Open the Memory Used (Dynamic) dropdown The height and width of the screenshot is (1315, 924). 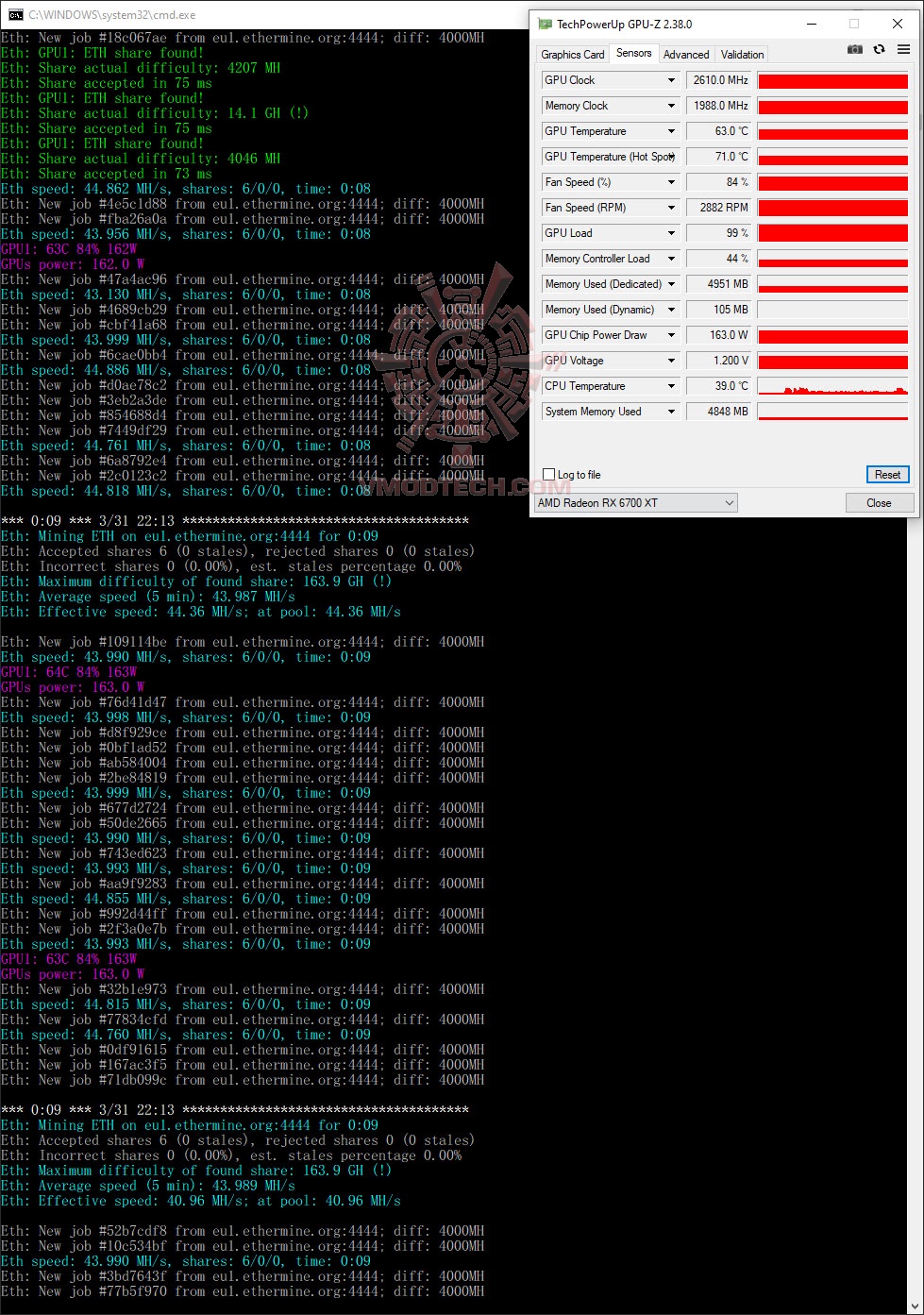pyautogui.click(x=671, y=310)
